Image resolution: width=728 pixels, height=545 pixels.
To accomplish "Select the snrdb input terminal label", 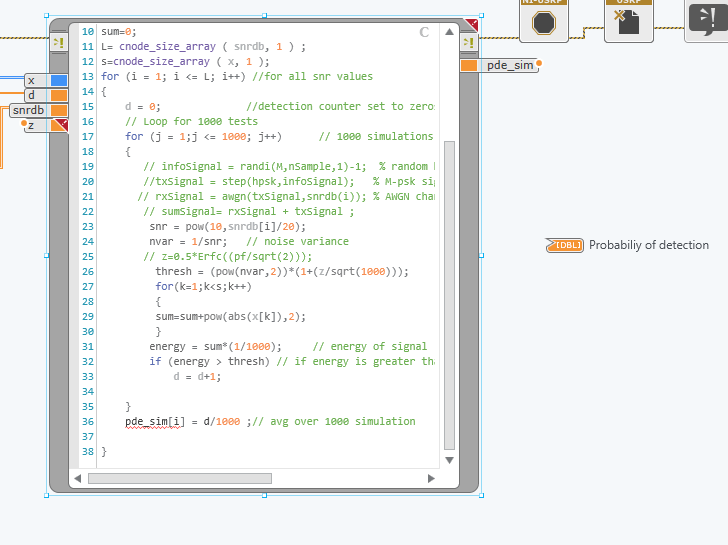I will (x=28, y=110).
